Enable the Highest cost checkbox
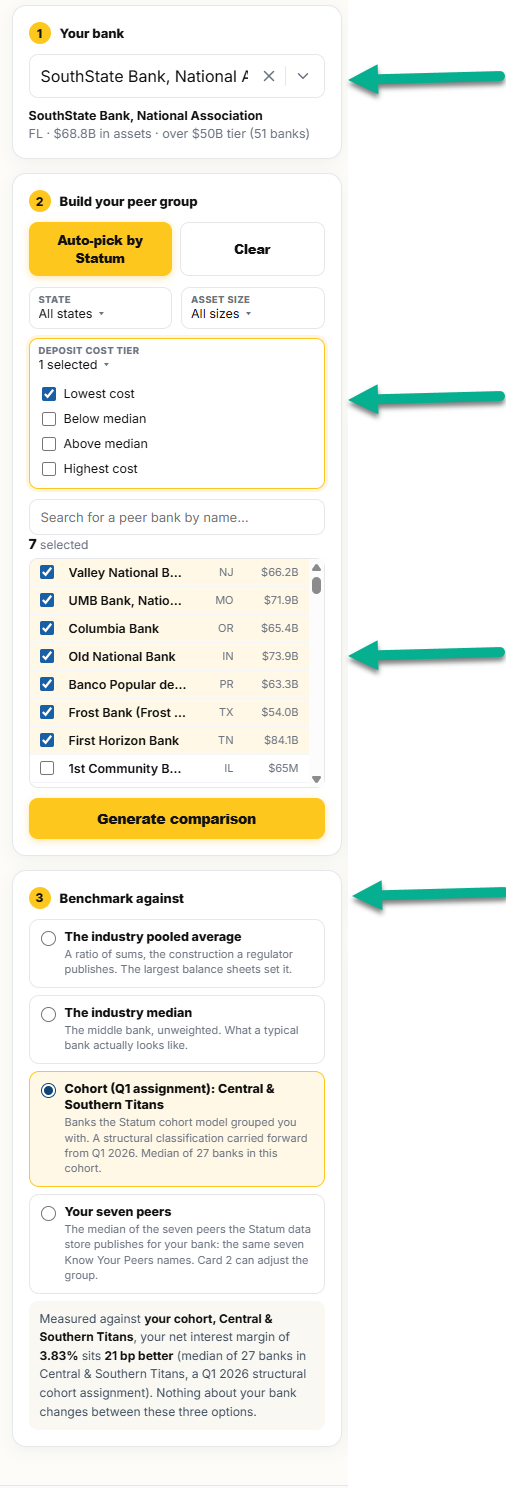506x1488 pixels. coord(49,469)
